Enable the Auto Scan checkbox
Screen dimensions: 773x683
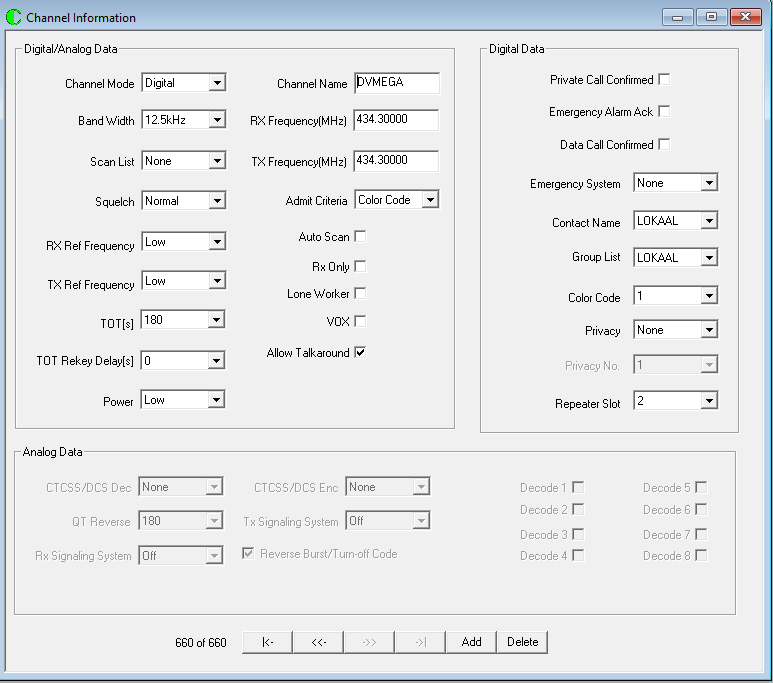pyautogui.click(x=360, y=237)
